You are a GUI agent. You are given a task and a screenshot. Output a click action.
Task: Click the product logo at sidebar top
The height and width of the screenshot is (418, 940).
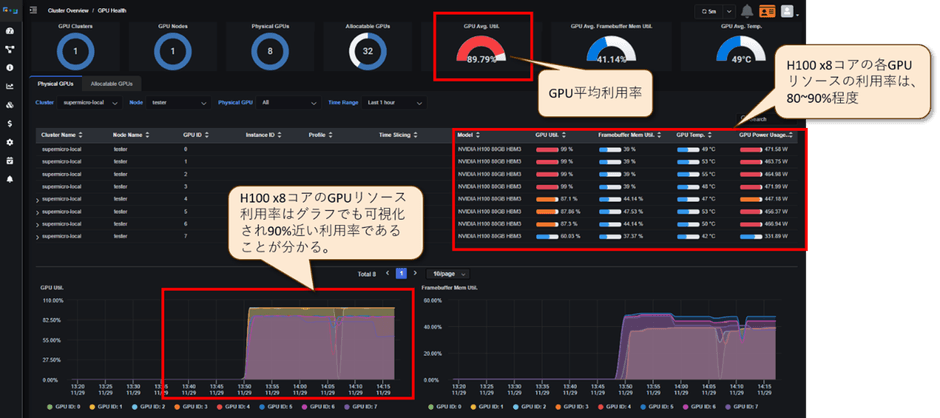[x=10, y=11]
